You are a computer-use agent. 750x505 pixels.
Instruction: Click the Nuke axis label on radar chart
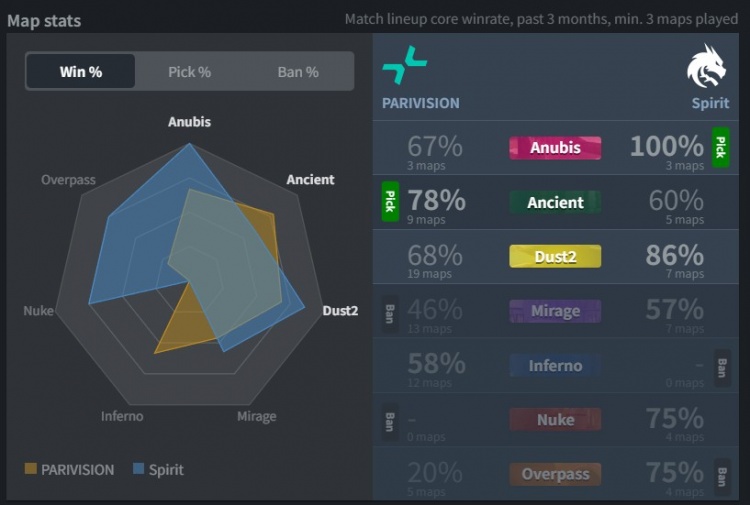pyautogui.click(x=38, y=311)
